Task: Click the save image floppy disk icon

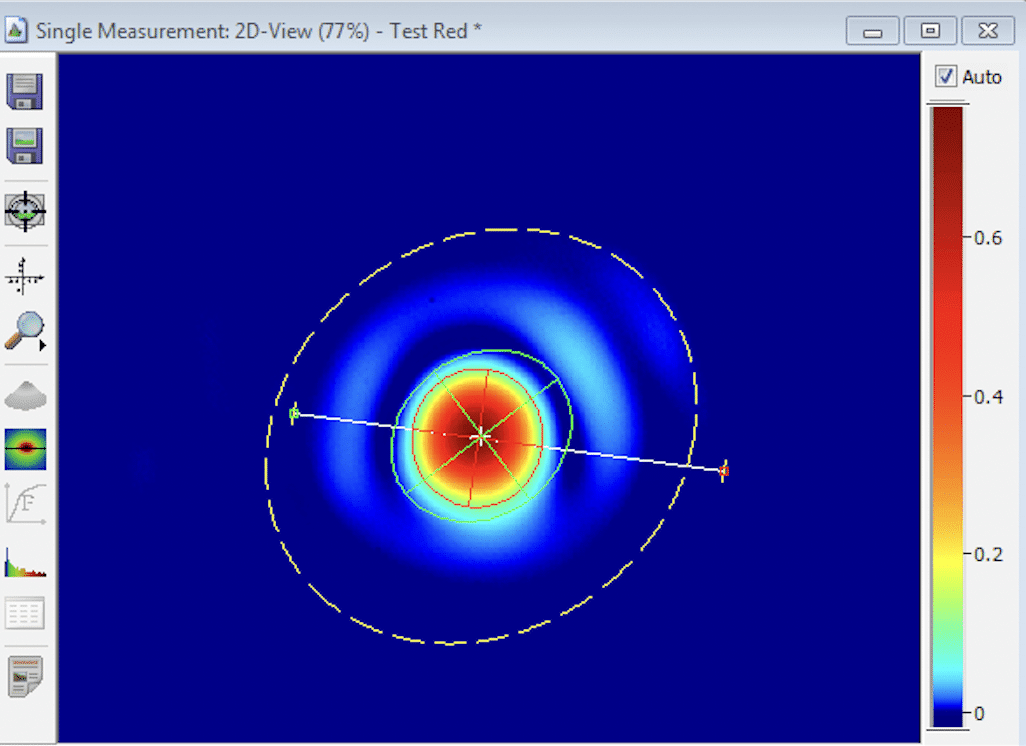Action: 25,145
